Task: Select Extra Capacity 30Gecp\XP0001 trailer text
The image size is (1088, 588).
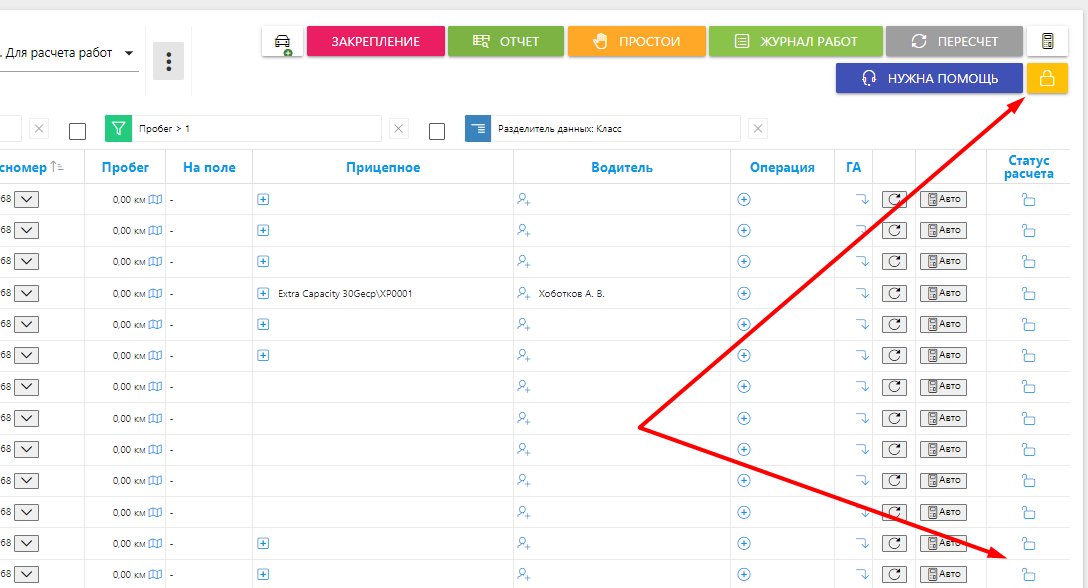Action: pos(345,294)
